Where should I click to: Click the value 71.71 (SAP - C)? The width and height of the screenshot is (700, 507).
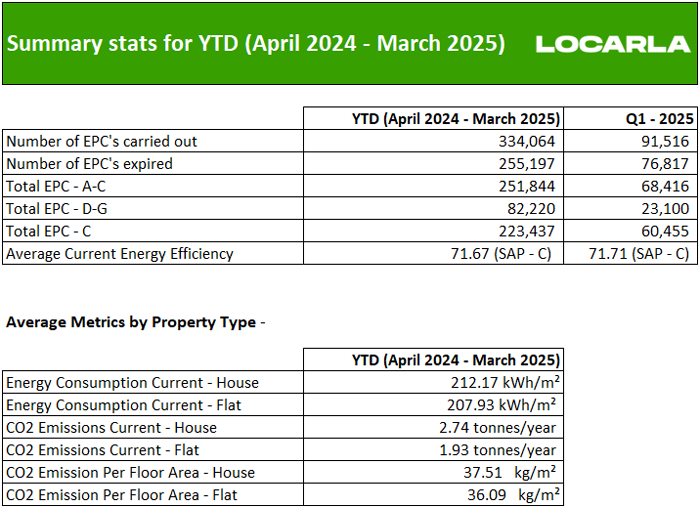639,254
